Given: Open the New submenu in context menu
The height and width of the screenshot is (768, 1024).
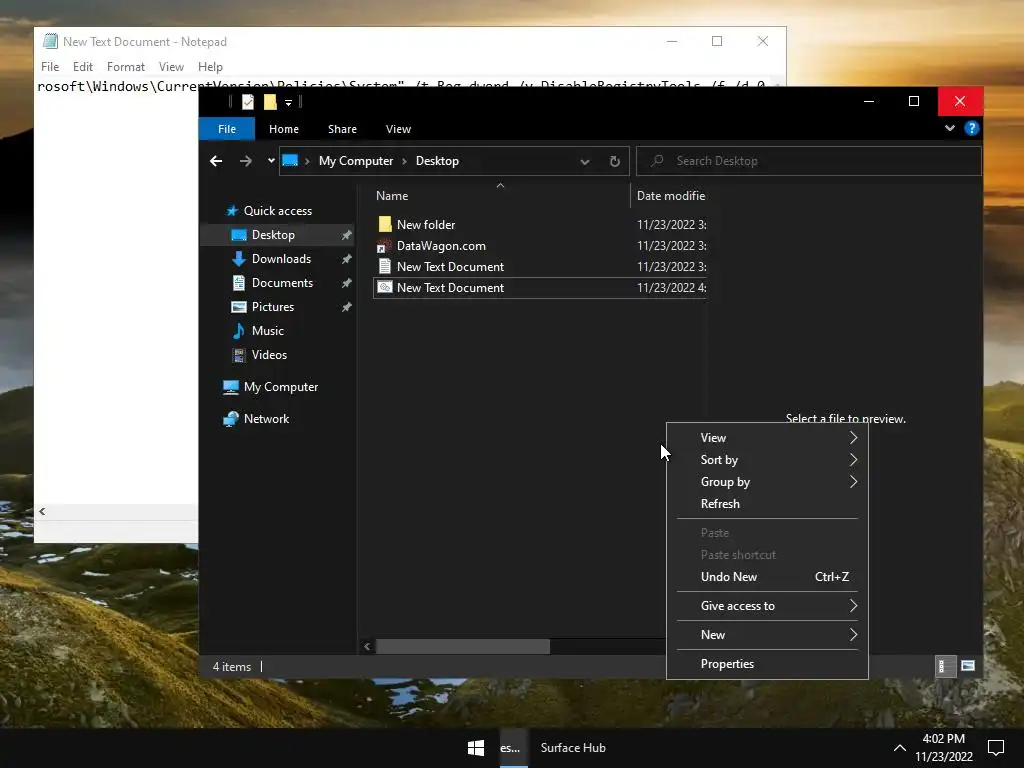Looking at the screenshot, I should click(x=767, y=635).
